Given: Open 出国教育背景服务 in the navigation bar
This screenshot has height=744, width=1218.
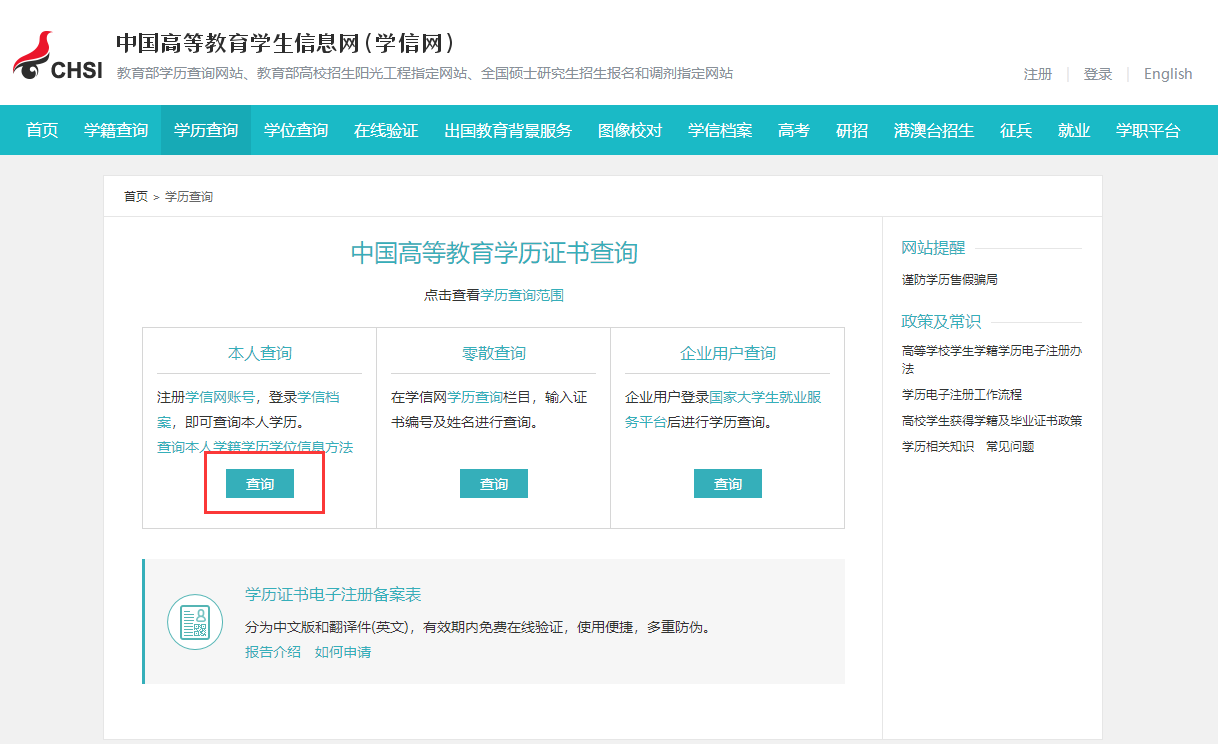Looking at the screenshot, I should [x=508, y=130].
